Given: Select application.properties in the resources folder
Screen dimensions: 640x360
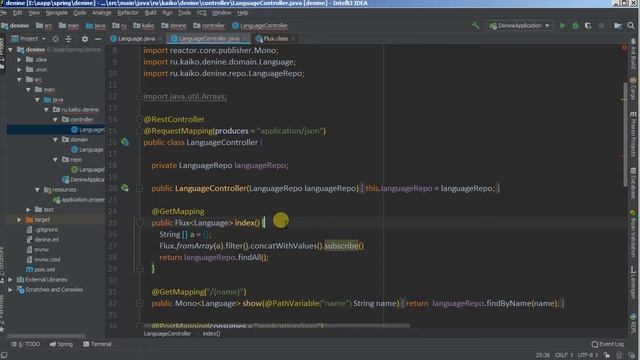Looking at the screenshot, I should coord(79,200).
